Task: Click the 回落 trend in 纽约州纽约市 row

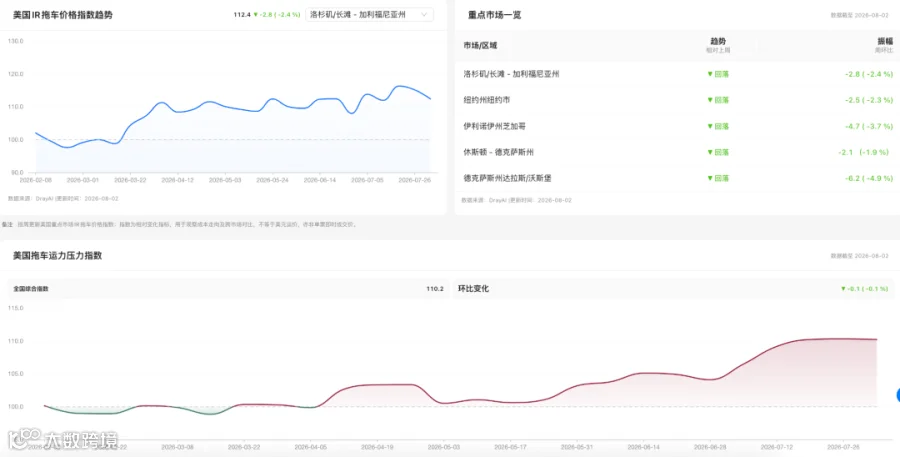Action: (718, 100)
